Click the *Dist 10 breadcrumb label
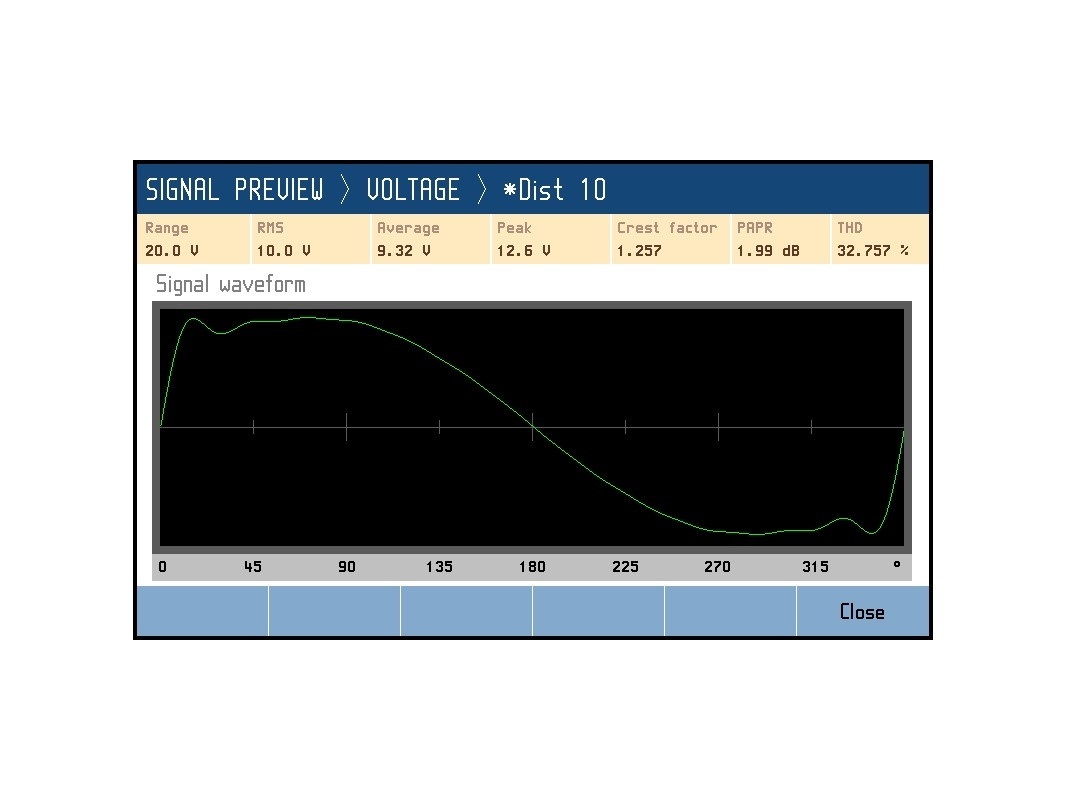This screenshot has height=800, width=1067. coord(554,190)
